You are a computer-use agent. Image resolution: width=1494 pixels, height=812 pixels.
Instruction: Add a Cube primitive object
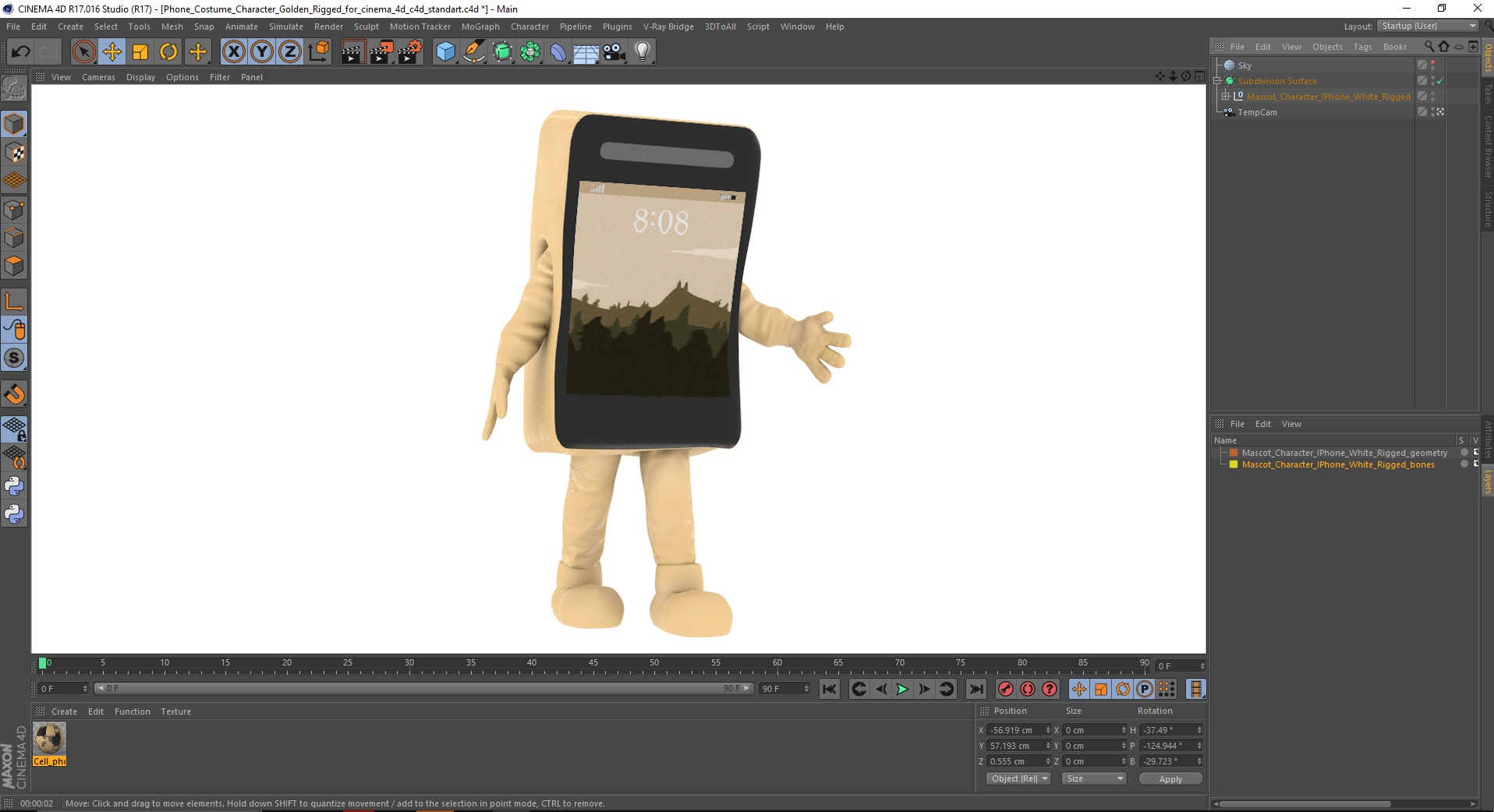(x=445, y=52)
